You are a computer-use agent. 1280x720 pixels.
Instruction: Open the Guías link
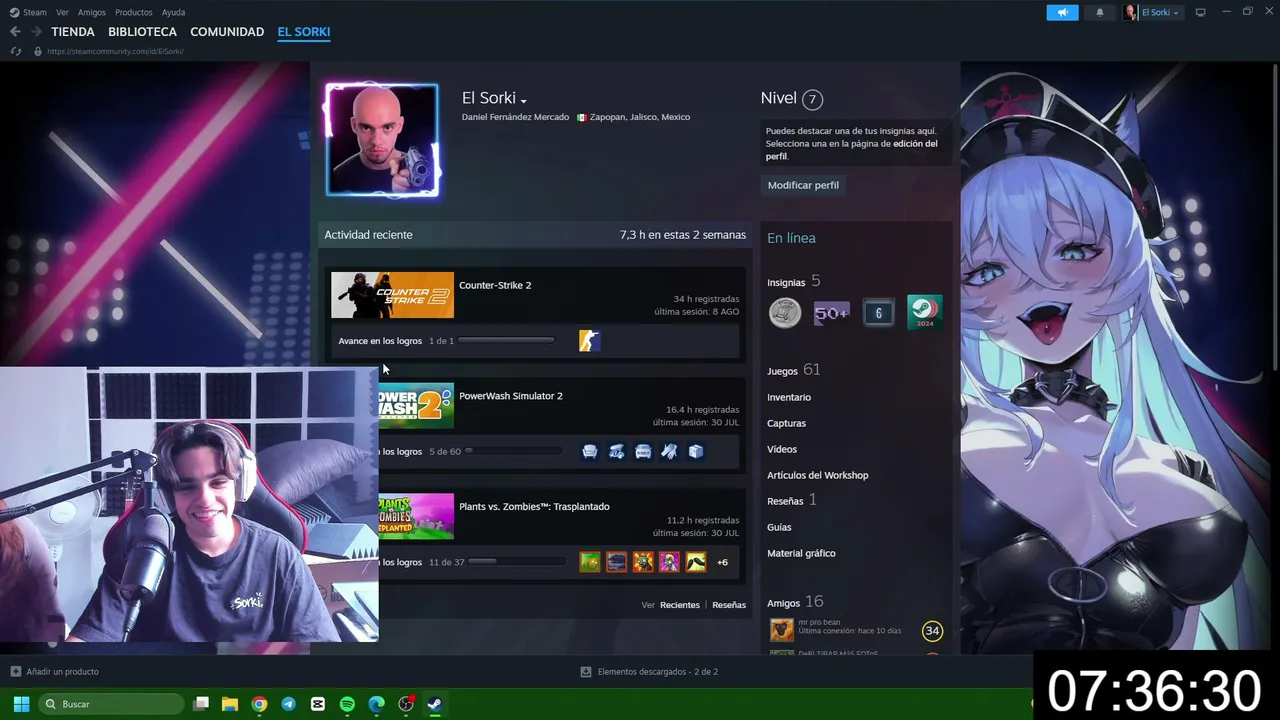(x=779, y=527)
